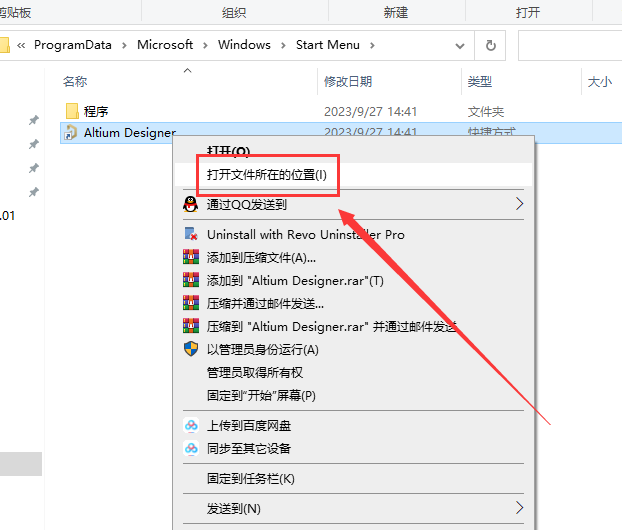Click Microsoft breadcrumb in address bar

[x=165, y=45]
